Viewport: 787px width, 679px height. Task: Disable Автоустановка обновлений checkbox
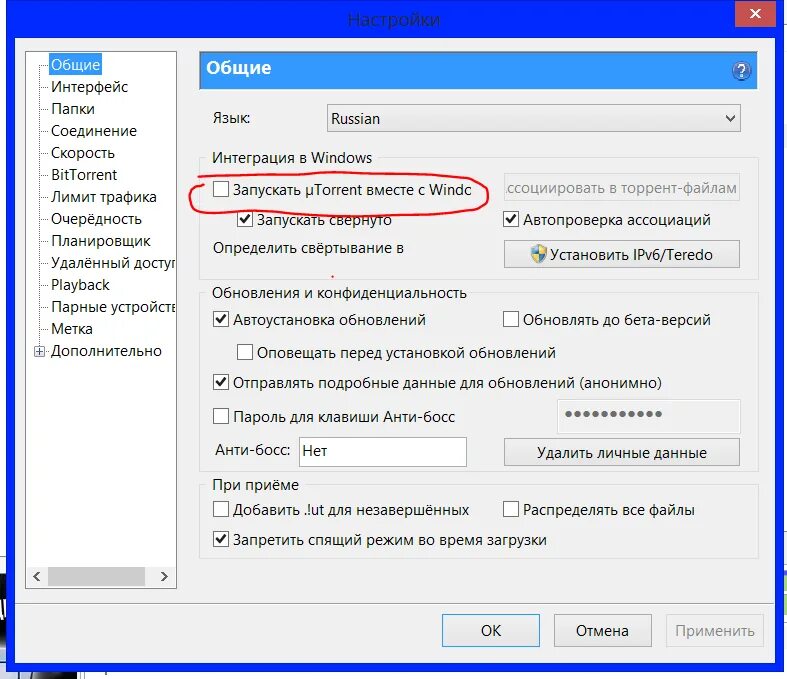tap(221, 319)
